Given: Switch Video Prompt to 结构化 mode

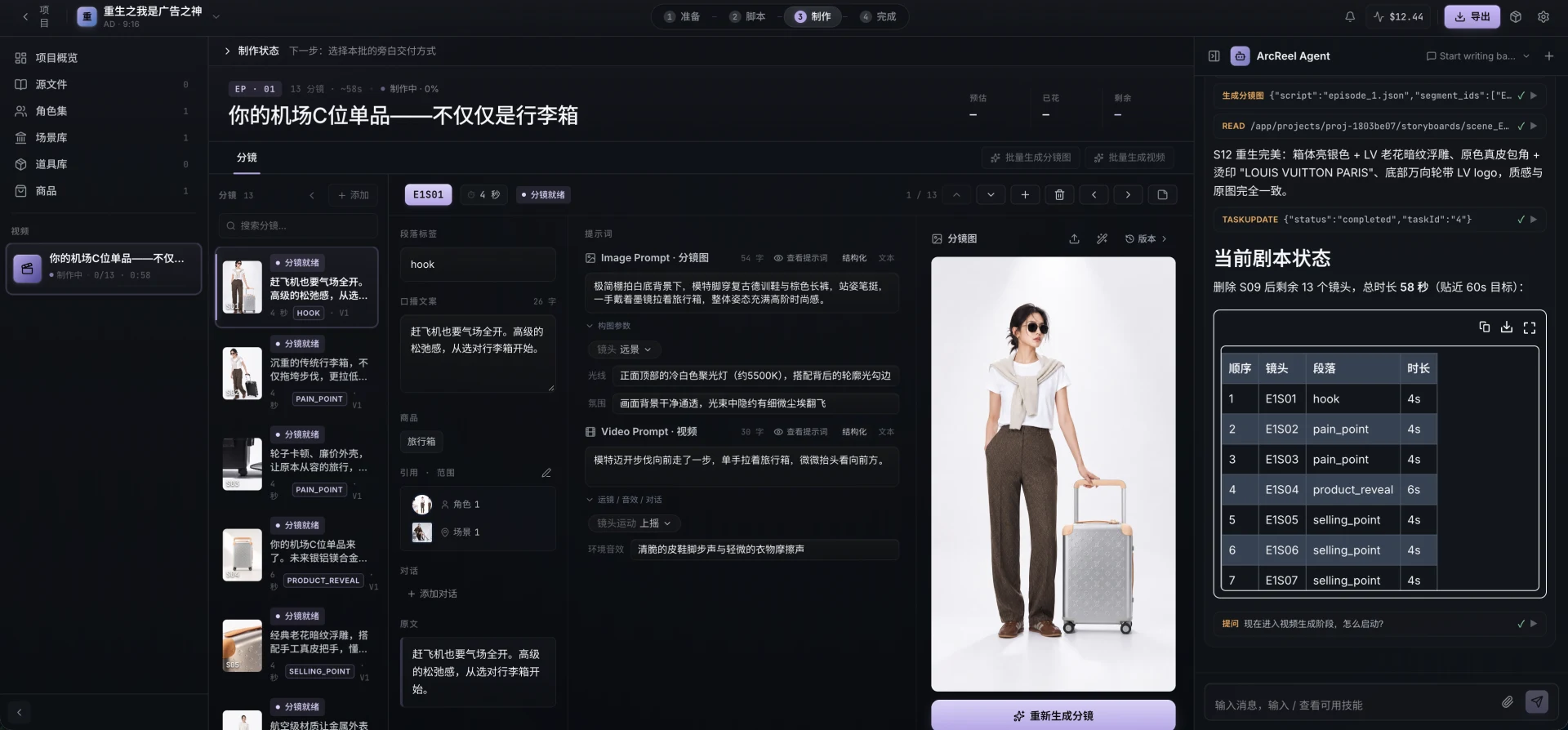Looking at the screenshot, I should point(854,432).
